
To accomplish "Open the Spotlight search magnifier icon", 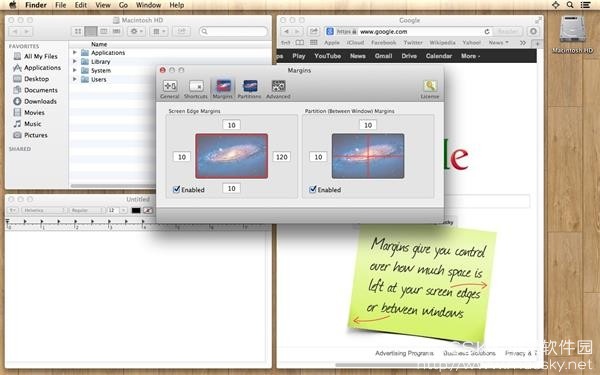I will point(570,5).
